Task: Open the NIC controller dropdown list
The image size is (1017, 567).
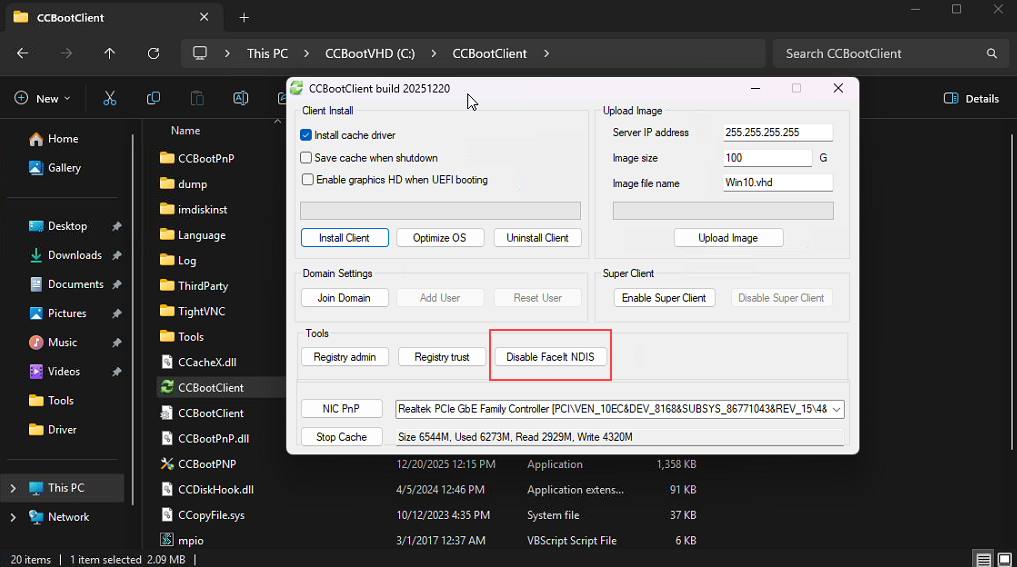Action: pos(836,409)
